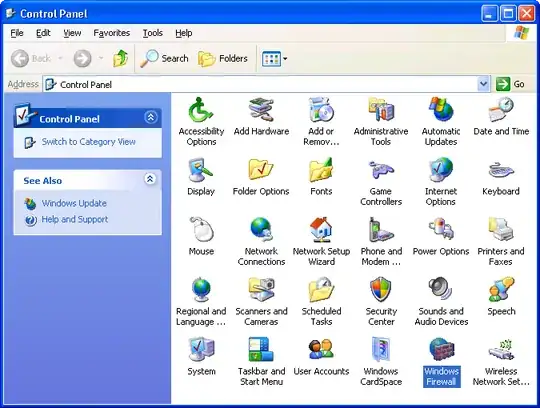The width and height of the screenshot is (540, 408).
Task: Click the Search toolbar button
Action: point(164,59)
